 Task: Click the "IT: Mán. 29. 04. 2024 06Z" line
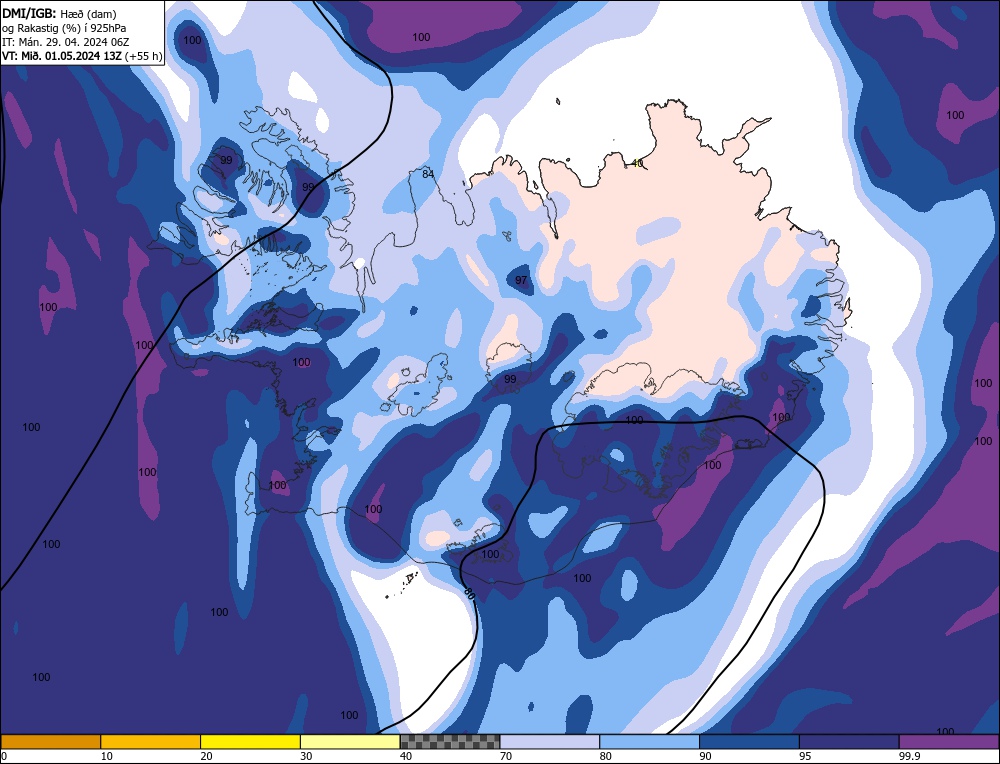65,42
